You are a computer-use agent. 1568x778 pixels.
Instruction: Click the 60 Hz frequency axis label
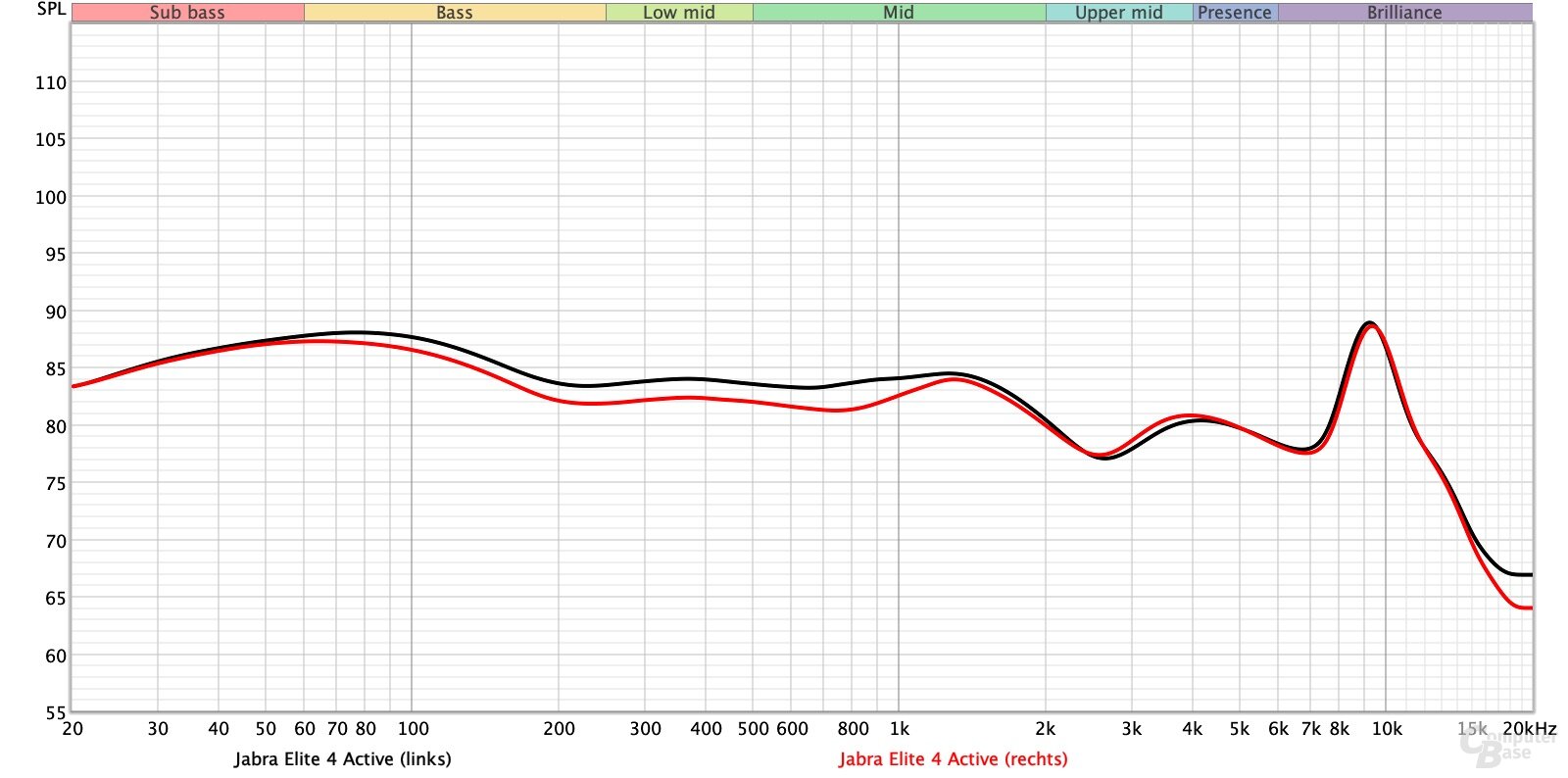click(x=305, y=728)
